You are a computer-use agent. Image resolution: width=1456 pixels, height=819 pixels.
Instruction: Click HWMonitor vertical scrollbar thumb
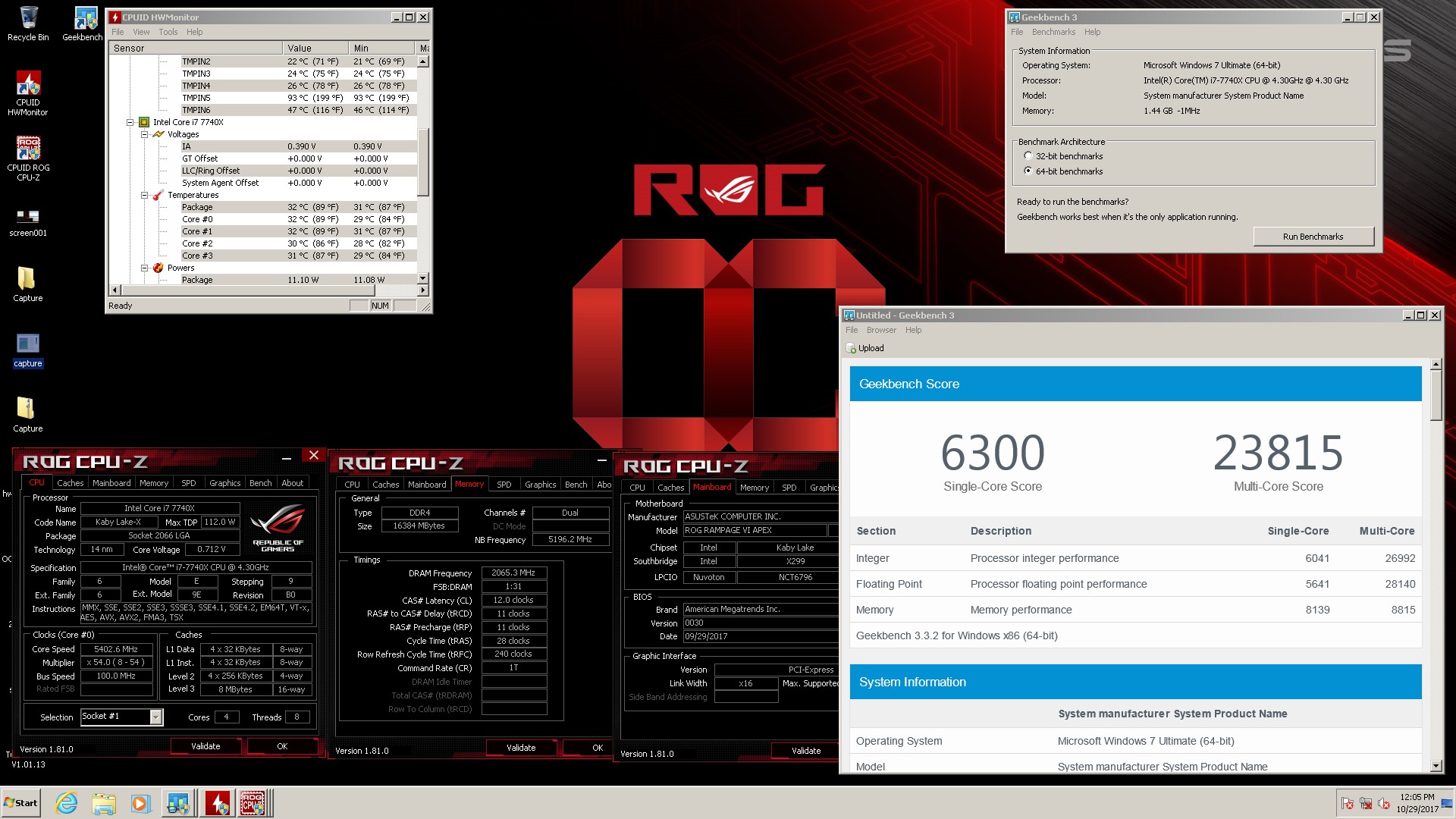pos(423,162)
